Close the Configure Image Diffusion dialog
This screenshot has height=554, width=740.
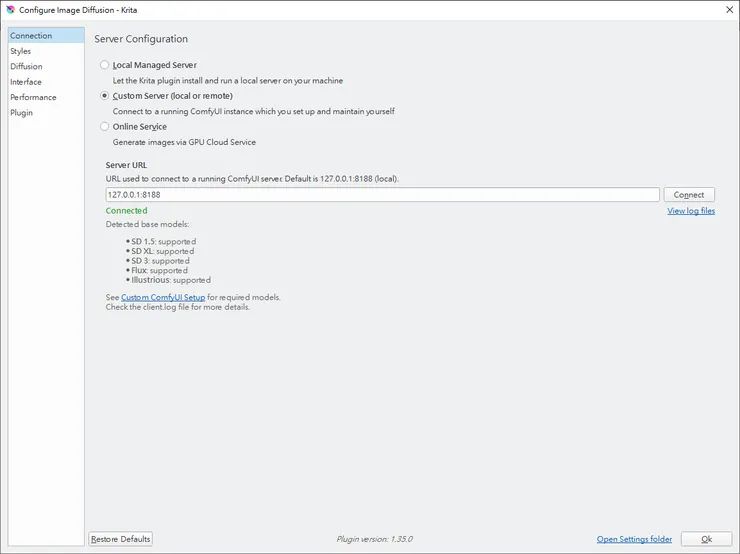tap(724, 9)
